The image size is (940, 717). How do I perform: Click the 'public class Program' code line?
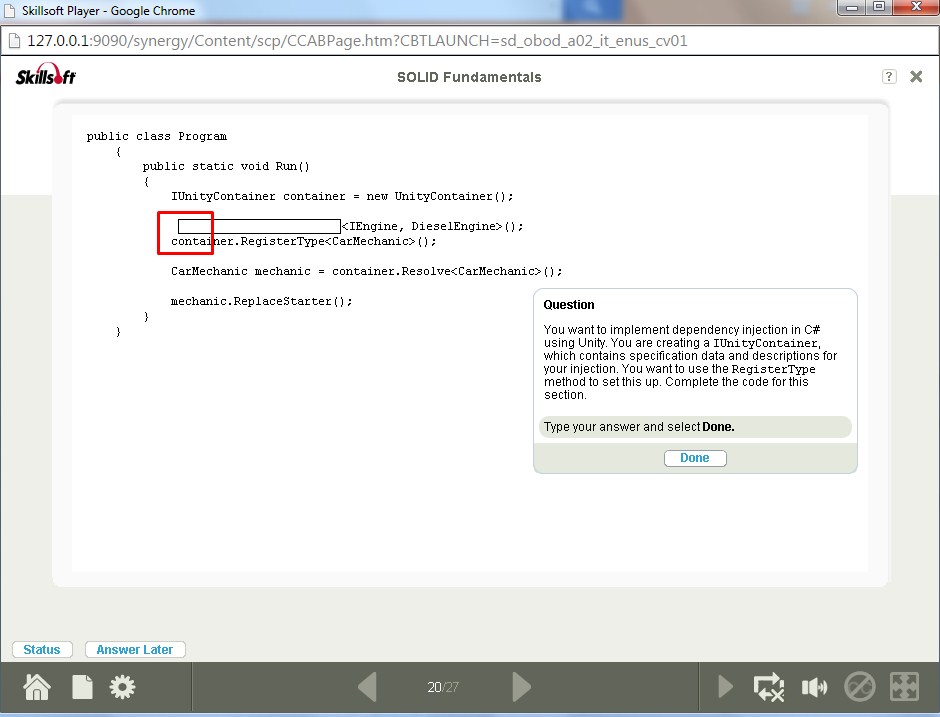click(x=156, y=137)
